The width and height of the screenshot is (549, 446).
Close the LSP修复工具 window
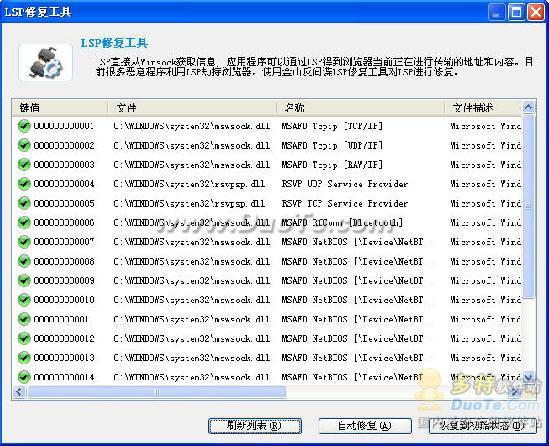[536, 13]
